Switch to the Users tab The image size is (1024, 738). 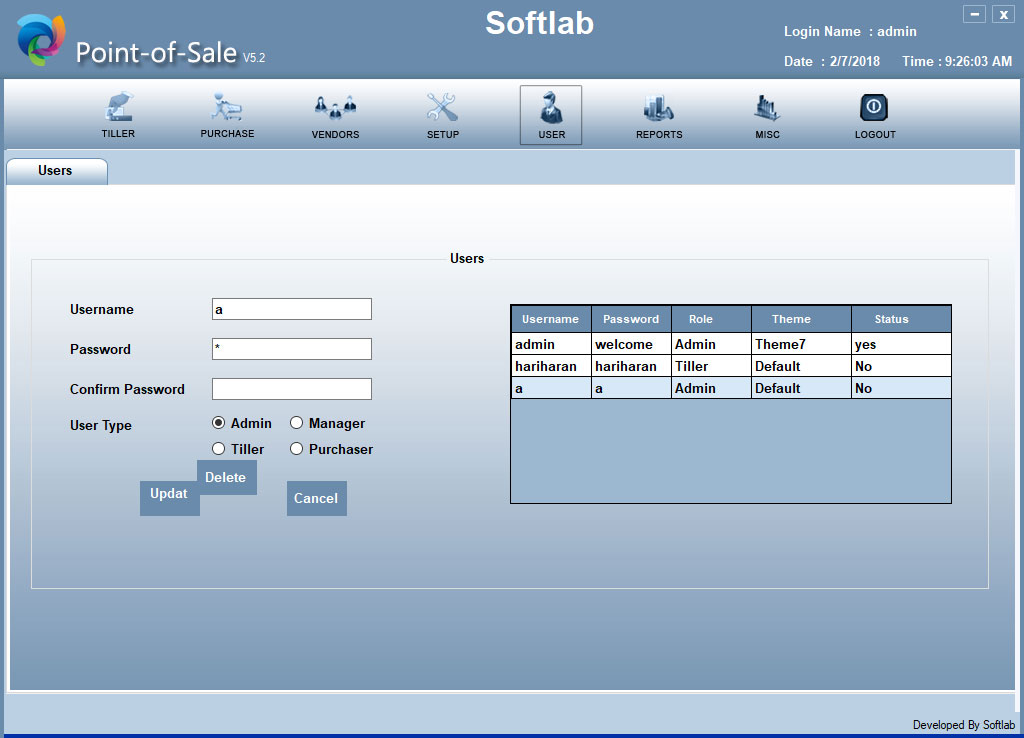click(56, 171)
